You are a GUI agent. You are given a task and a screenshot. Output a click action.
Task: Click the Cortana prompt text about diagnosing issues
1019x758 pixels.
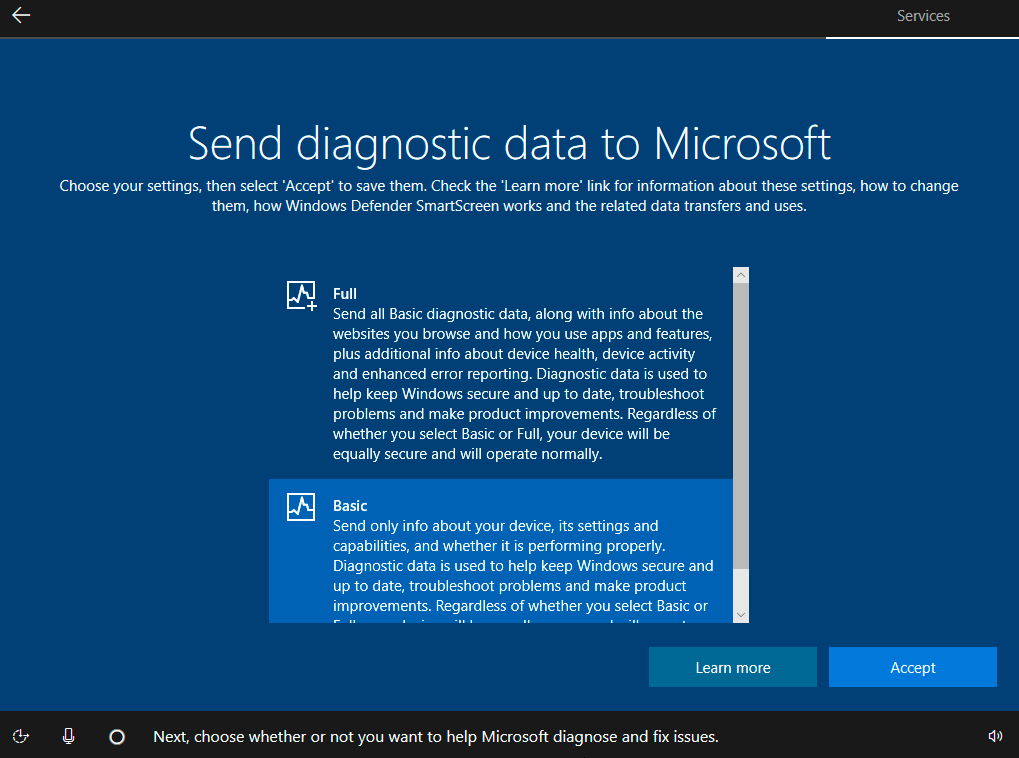pos(435,737)
